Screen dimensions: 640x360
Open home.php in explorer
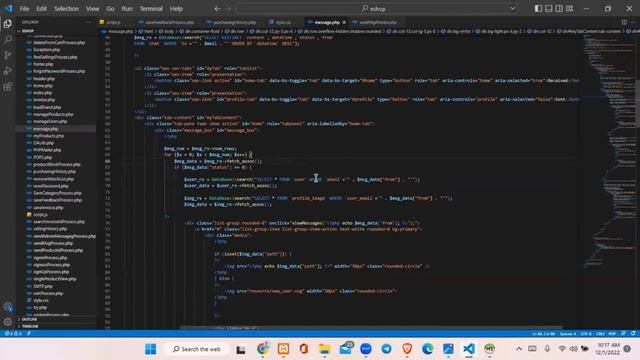coord(43,86)
